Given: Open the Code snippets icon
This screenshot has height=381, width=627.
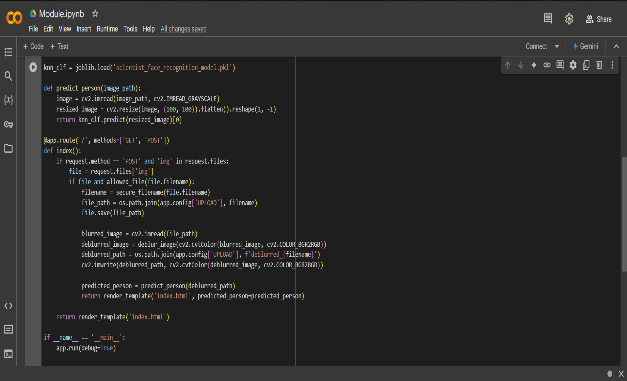Looking at the screenshot, I should tap(8, 306).
